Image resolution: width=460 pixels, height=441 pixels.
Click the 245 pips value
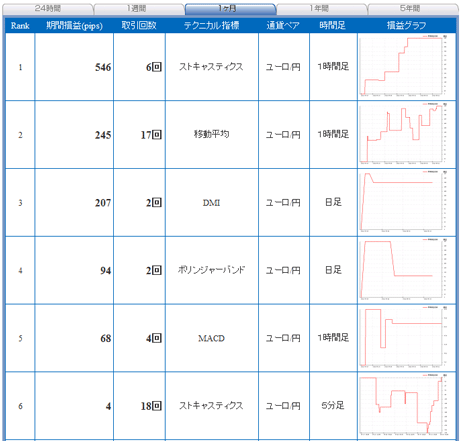[103, 135]
